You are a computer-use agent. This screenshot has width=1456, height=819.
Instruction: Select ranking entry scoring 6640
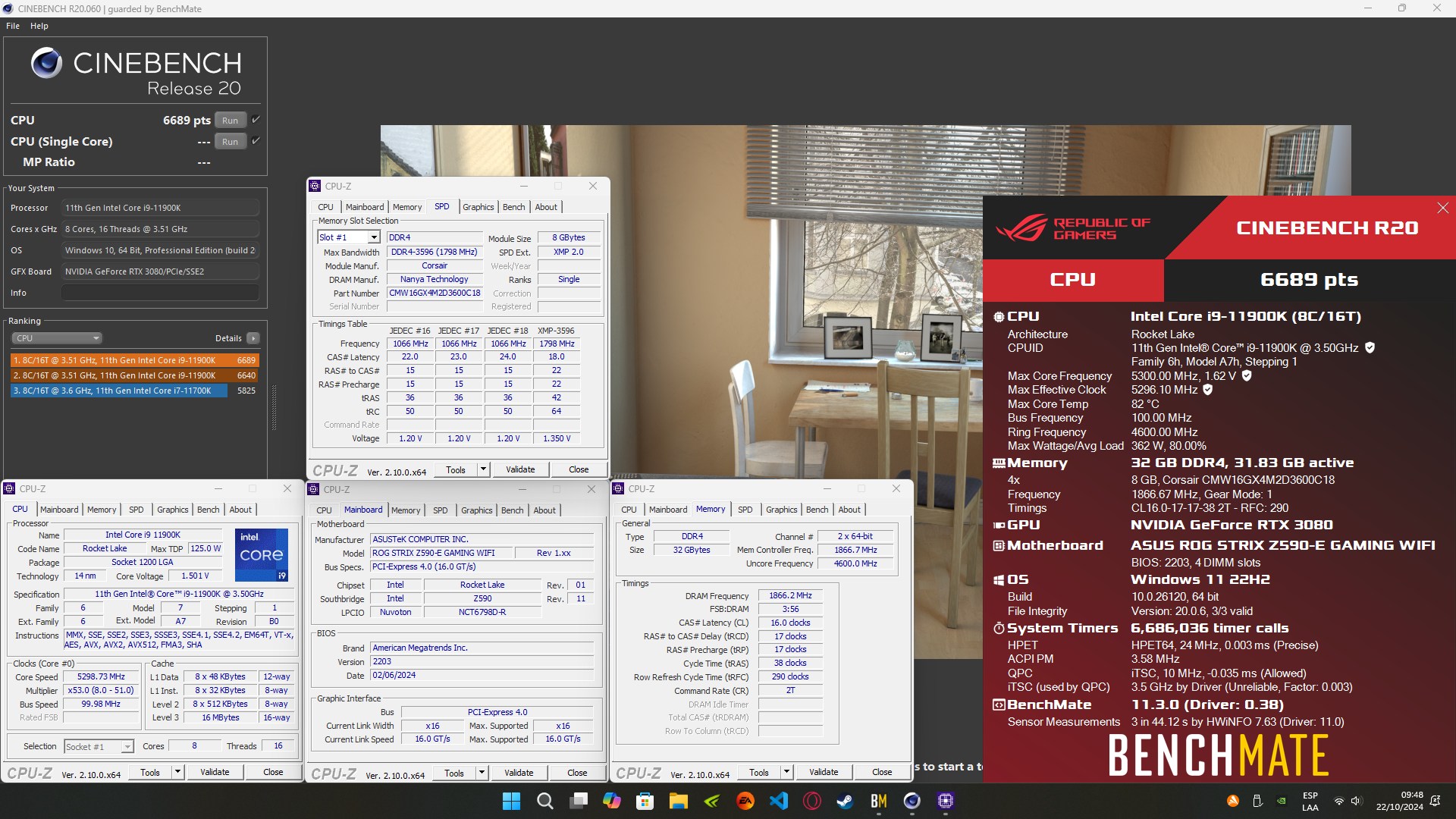point(135,375)
